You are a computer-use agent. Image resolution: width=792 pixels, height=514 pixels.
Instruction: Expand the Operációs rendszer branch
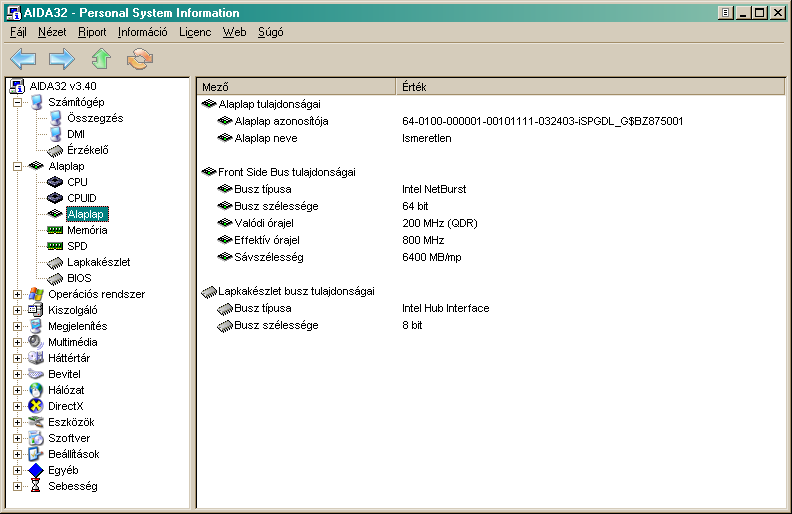[x=17, y=294]
